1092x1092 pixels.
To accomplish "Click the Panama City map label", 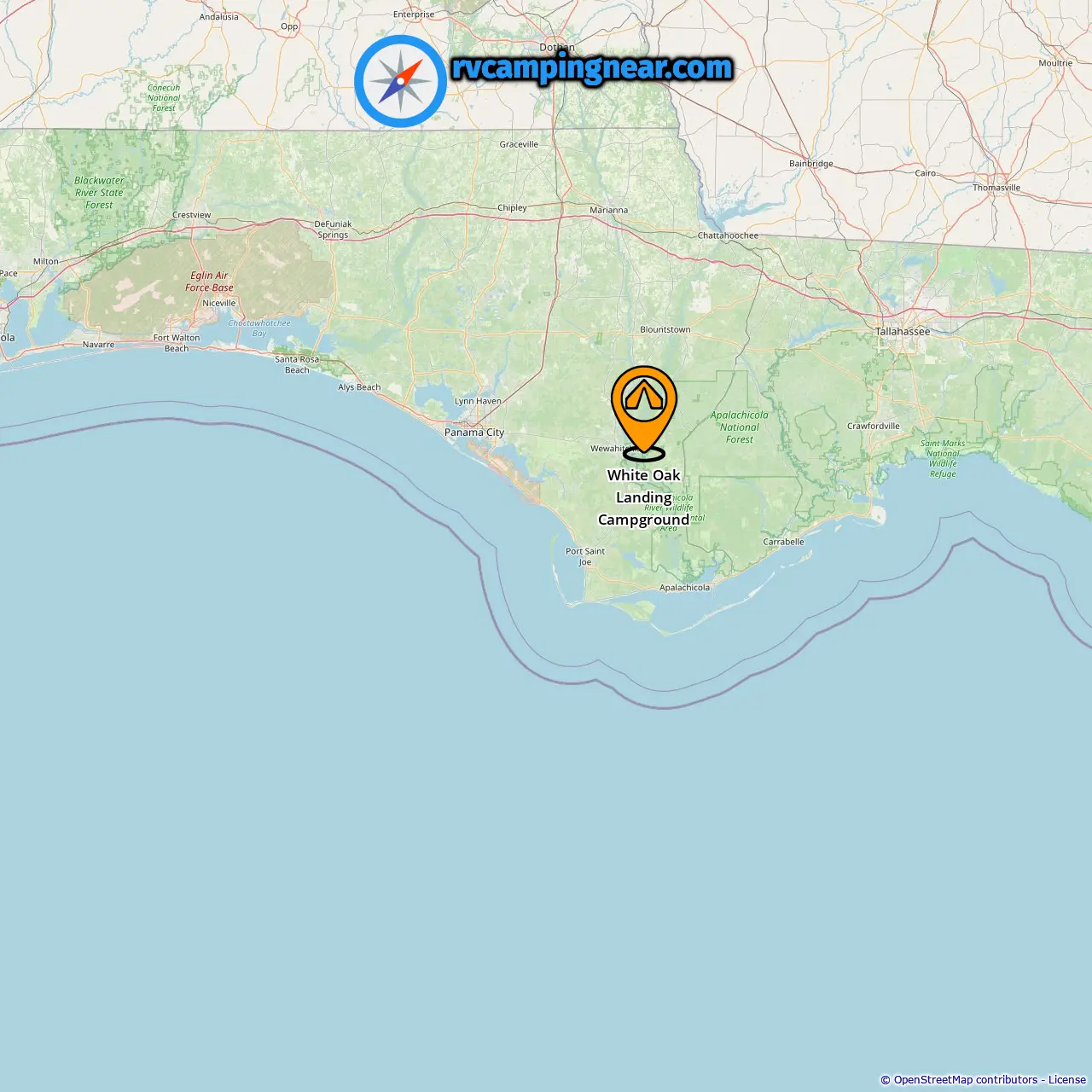I will (x=474, y=433).
